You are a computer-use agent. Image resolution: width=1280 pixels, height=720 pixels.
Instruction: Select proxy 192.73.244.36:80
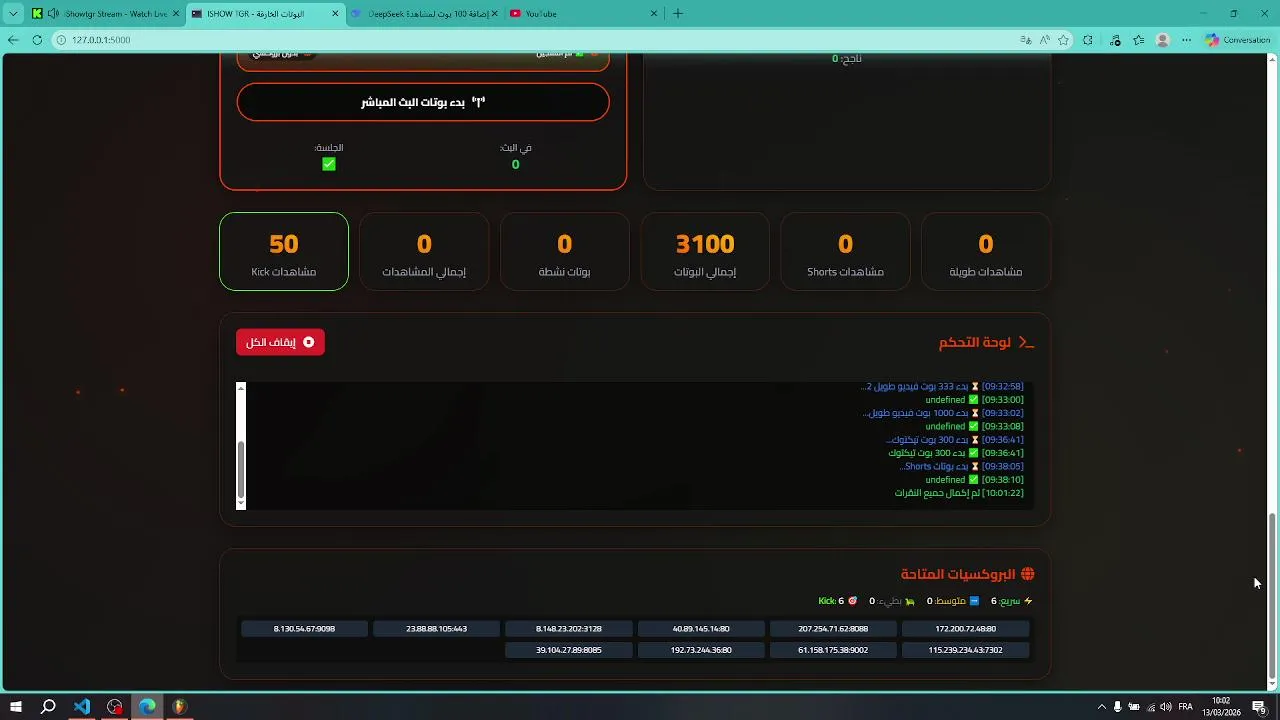coord(701,650)
